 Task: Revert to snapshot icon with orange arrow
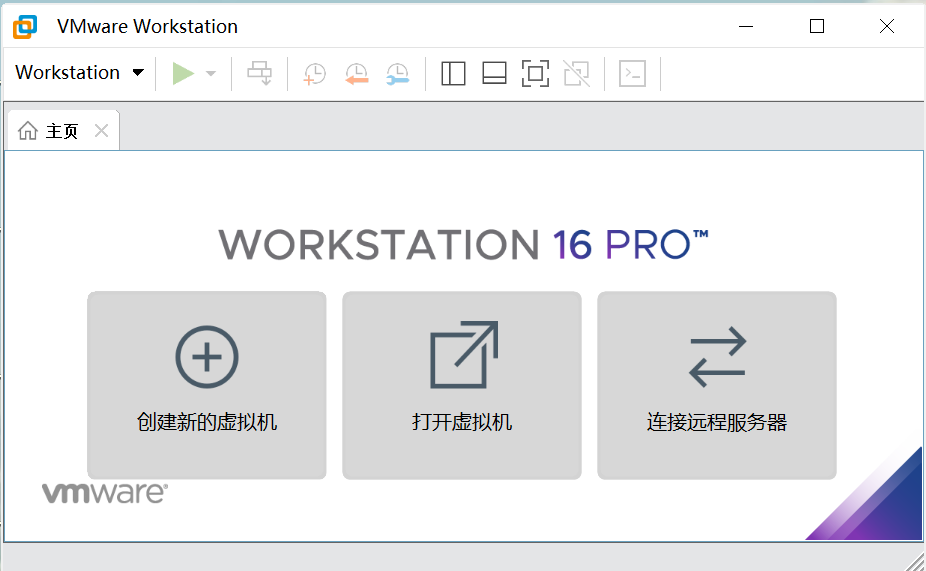click(357, 74)
